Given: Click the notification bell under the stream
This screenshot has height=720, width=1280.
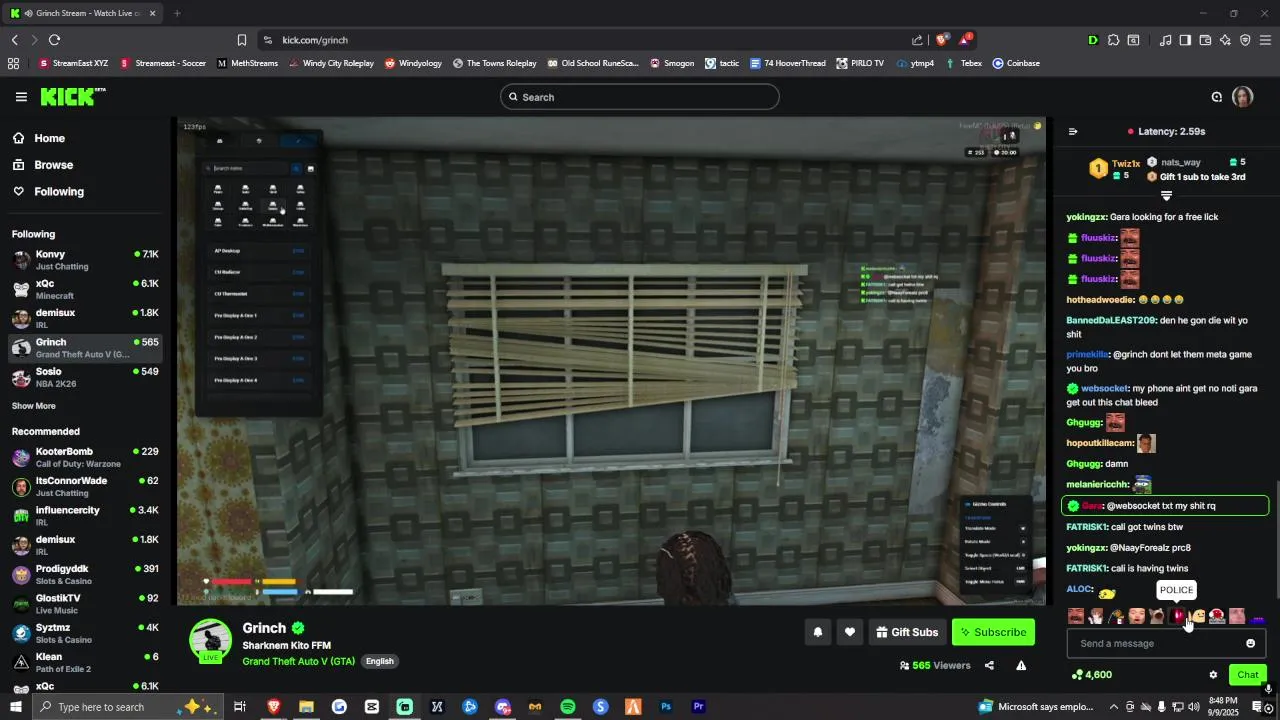Looking at the screenshot, I should point(818,632).
